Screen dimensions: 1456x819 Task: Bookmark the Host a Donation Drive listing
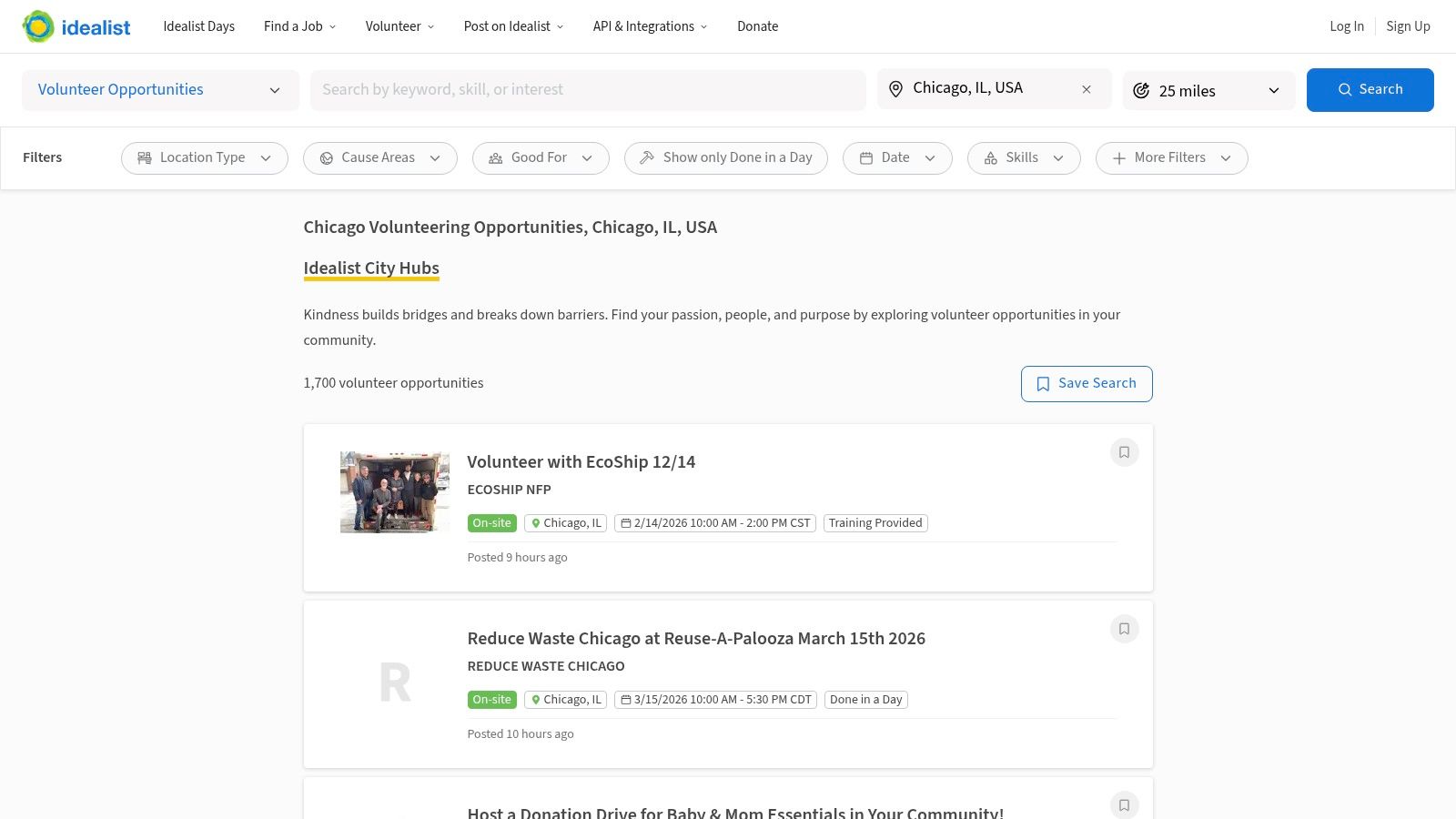[x=1124, y=805]
